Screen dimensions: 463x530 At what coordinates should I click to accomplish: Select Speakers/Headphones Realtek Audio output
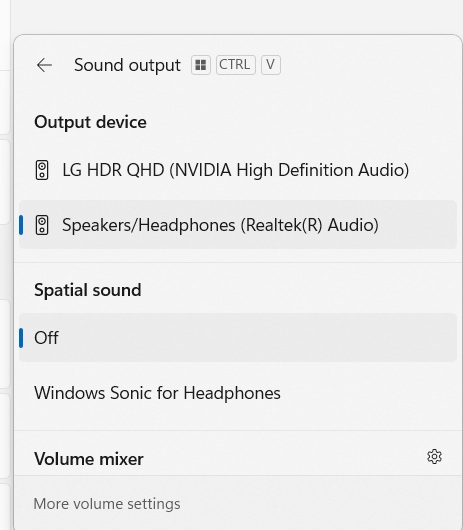[238, 225]
